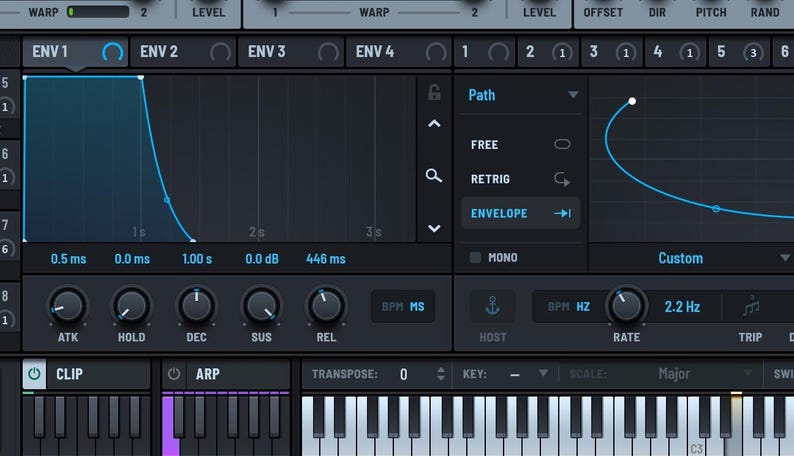Click the oscillator WARP level bar
794x456 pixels.
pyautogui.click(x=98, y=11)
